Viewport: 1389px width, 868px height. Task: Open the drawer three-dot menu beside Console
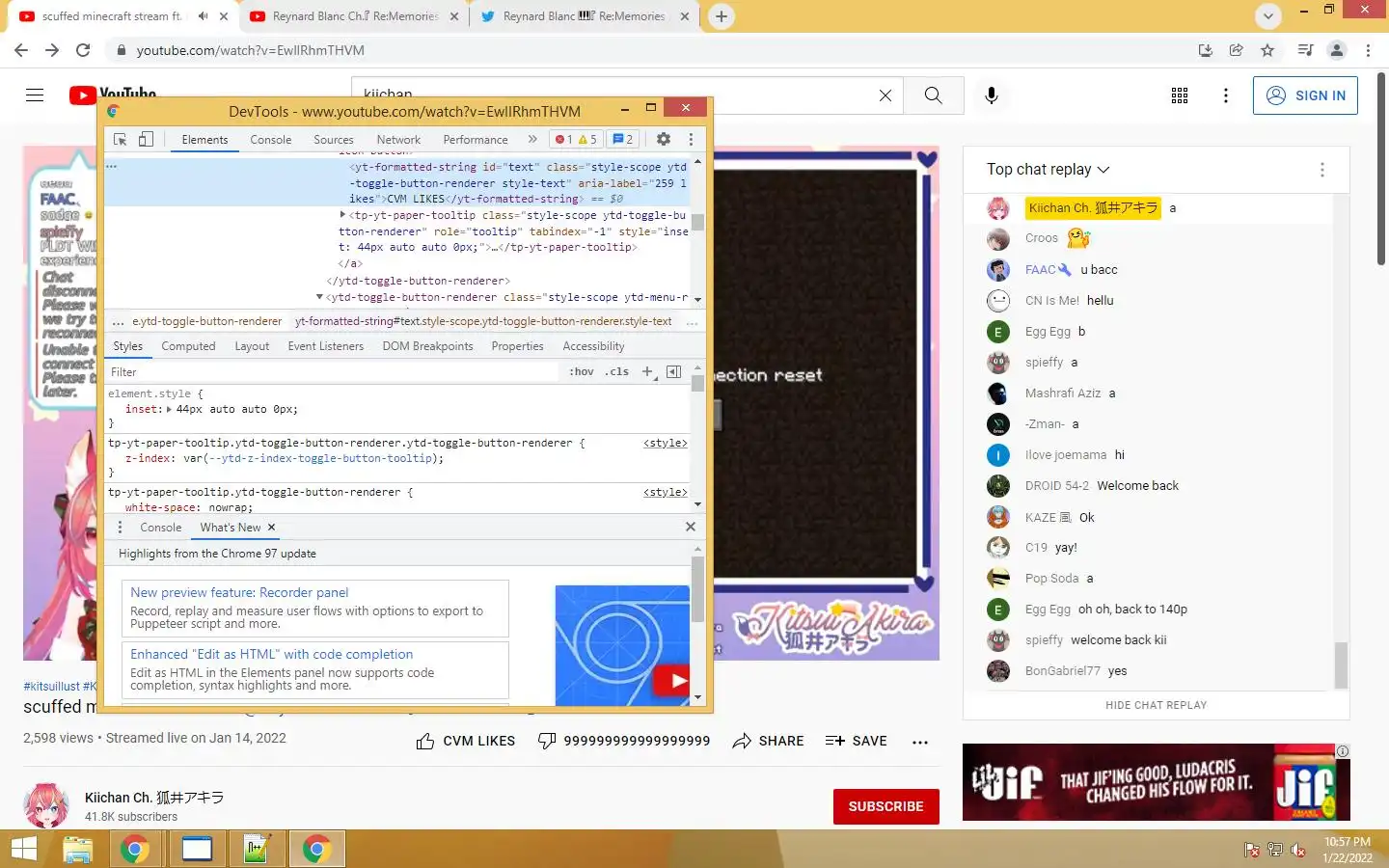(x=120, y=528)
